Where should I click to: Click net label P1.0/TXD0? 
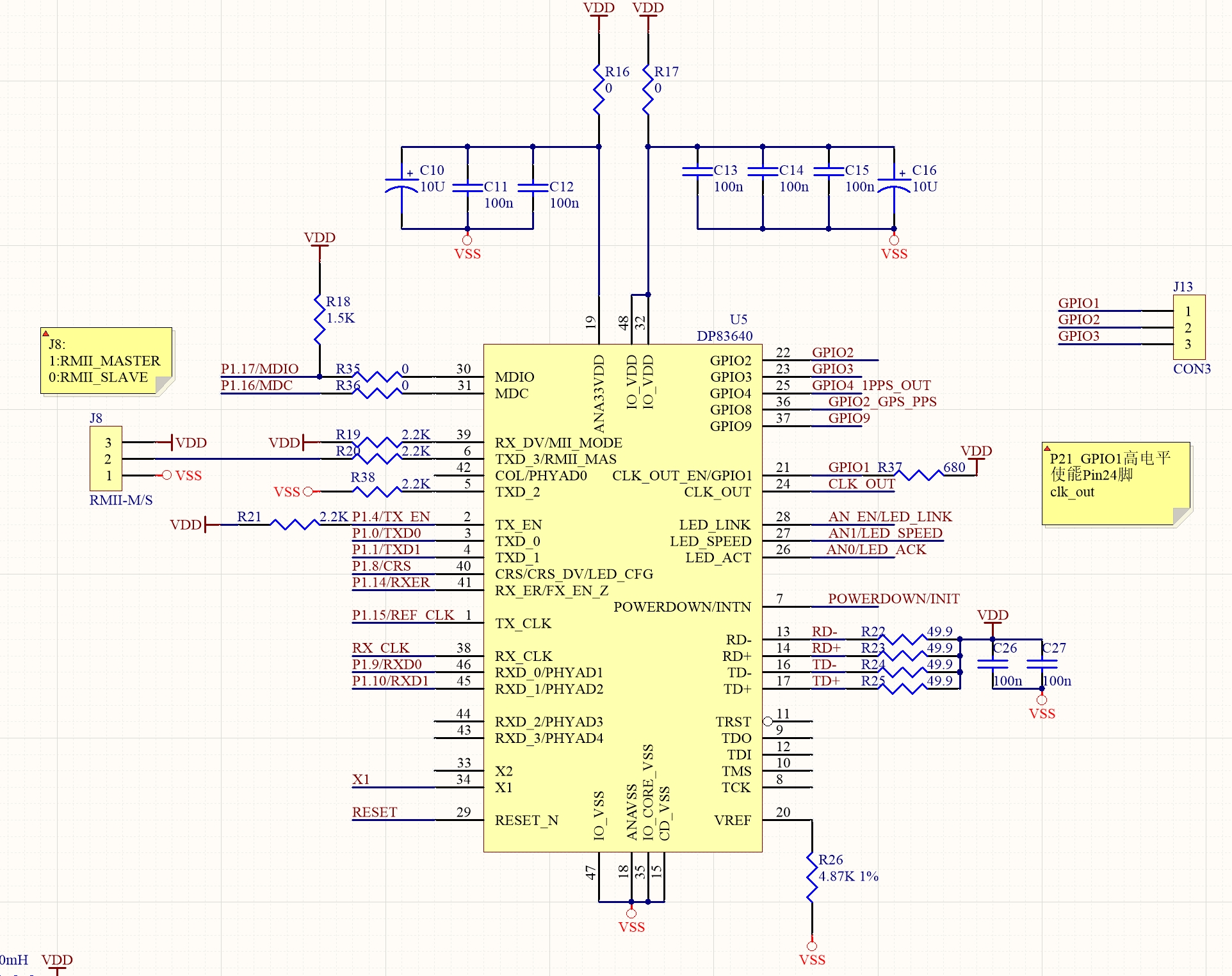click(386, 533)
